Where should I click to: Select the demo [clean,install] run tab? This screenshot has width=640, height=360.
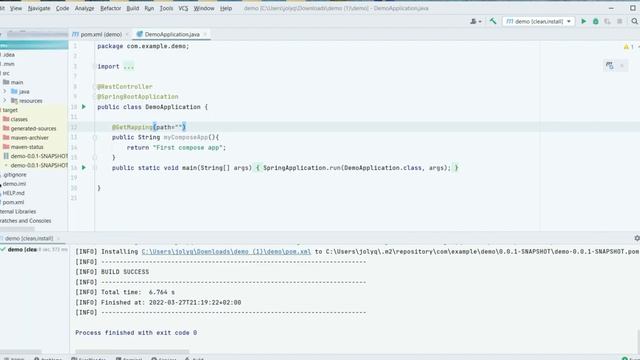[x=29, y=238]
